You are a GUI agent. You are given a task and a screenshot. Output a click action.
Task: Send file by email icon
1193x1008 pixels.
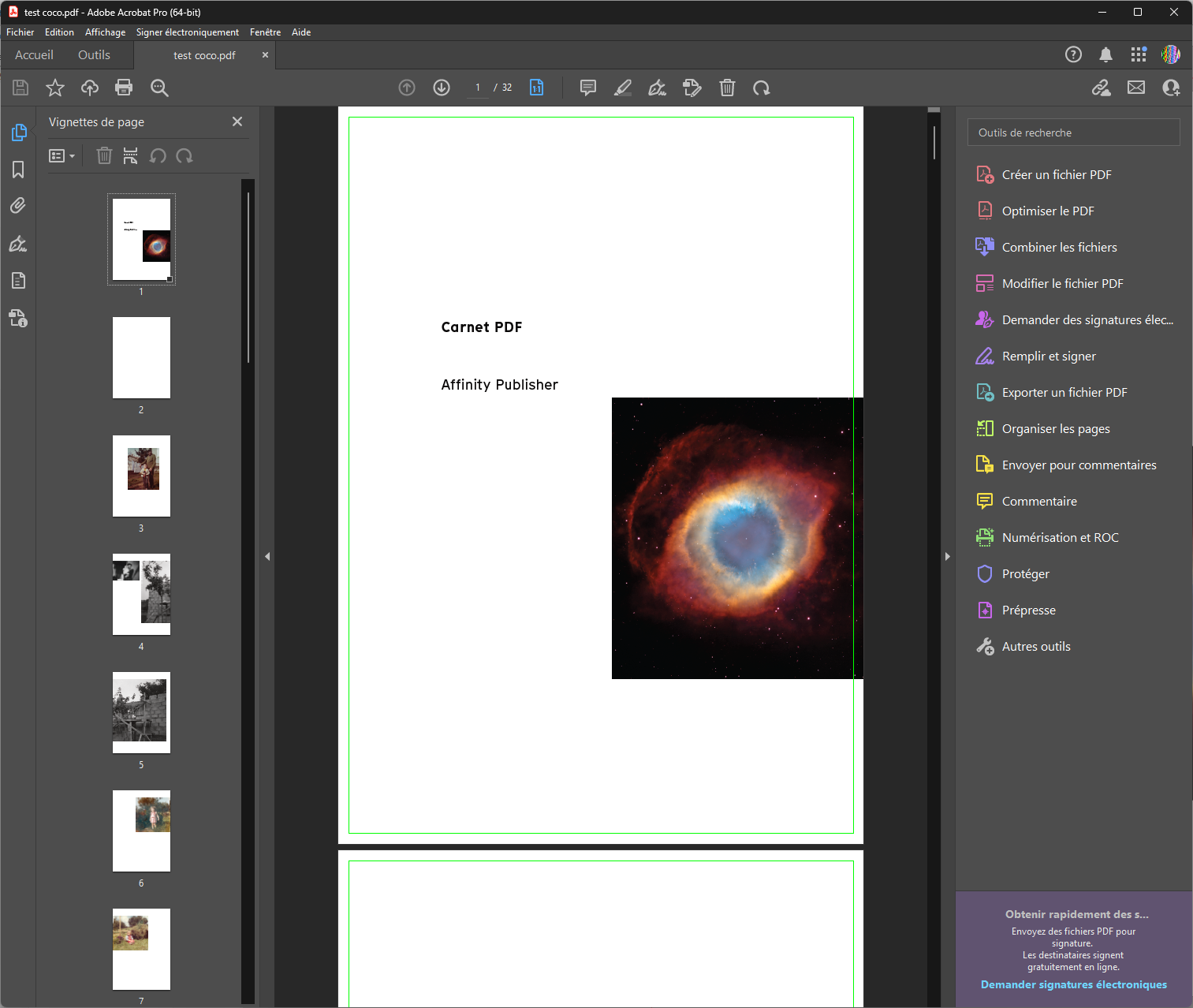pyautogui.click(x=1136, y=88)
